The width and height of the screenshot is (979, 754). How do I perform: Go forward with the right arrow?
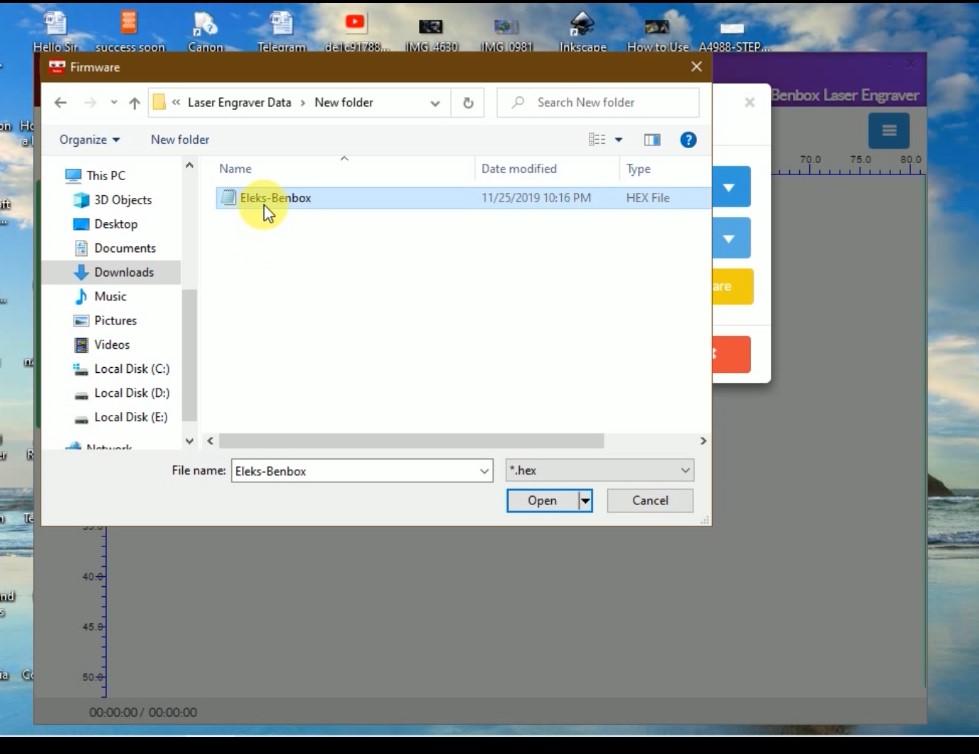point(90,102)
